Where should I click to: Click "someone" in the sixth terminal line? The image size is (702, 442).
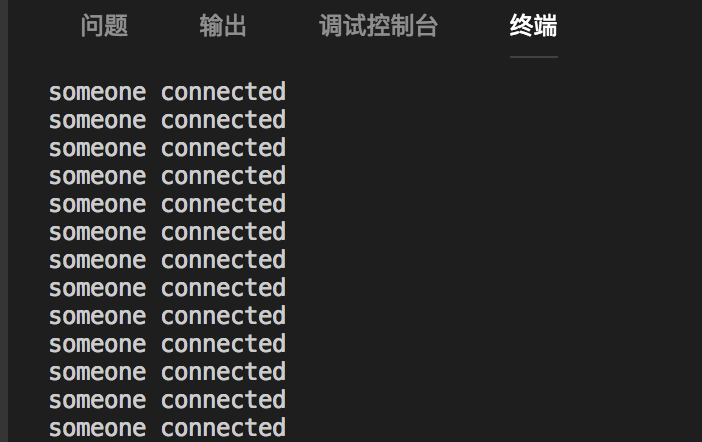coord(97,232)
